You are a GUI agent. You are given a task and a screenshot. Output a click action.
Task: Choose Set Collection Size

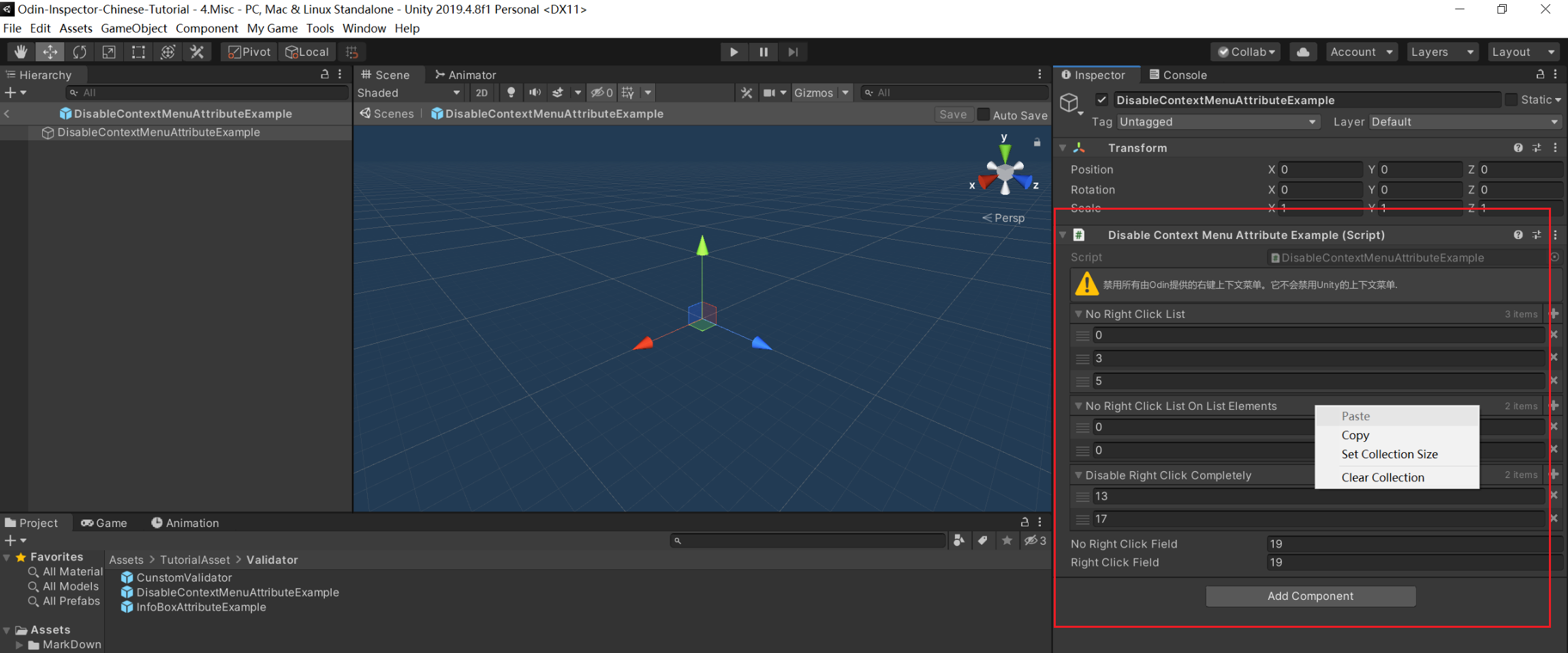coord(1396,454)
